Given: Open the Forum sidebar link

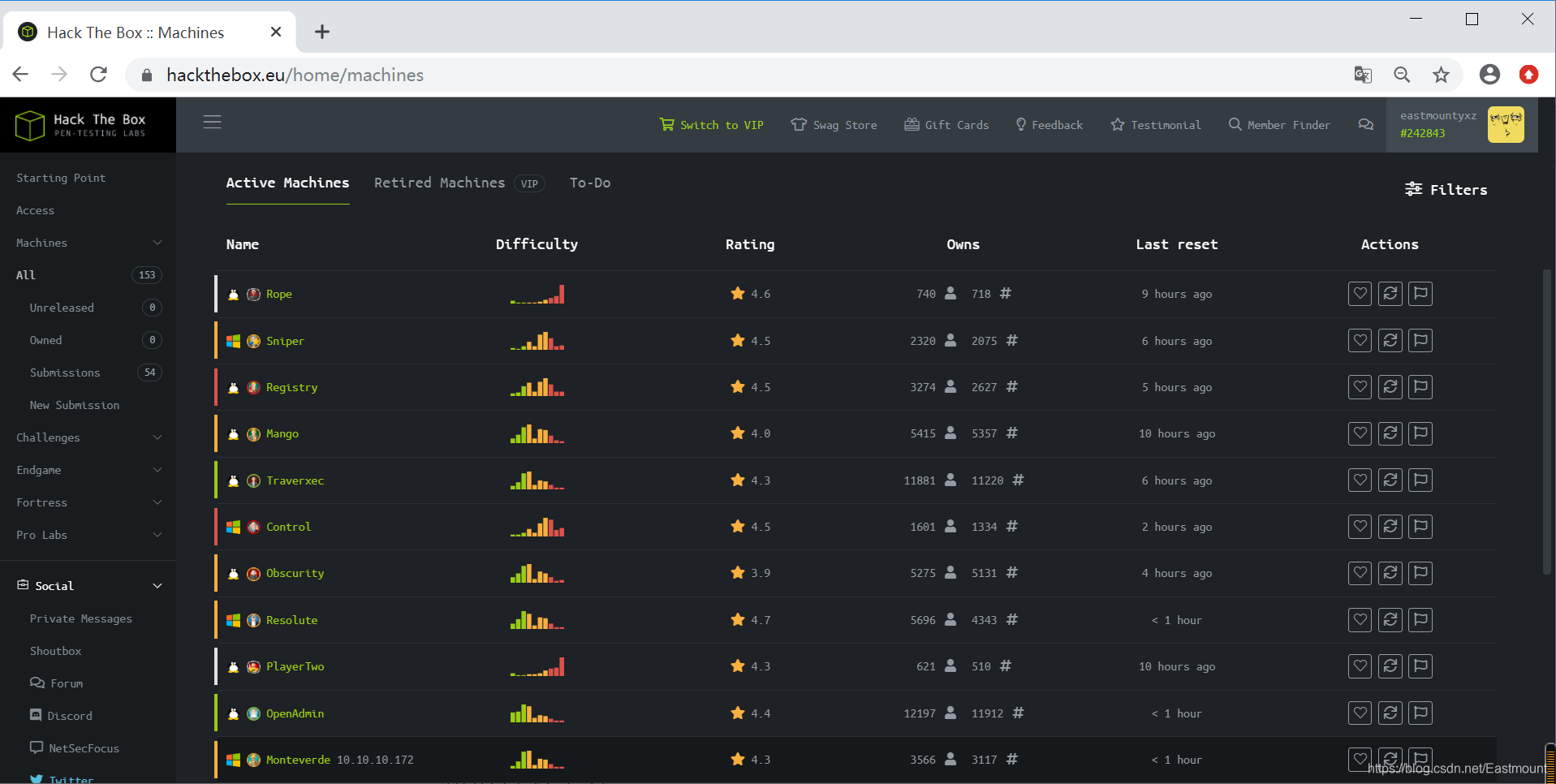Looking at the screenshot, I should coord(57,683).
